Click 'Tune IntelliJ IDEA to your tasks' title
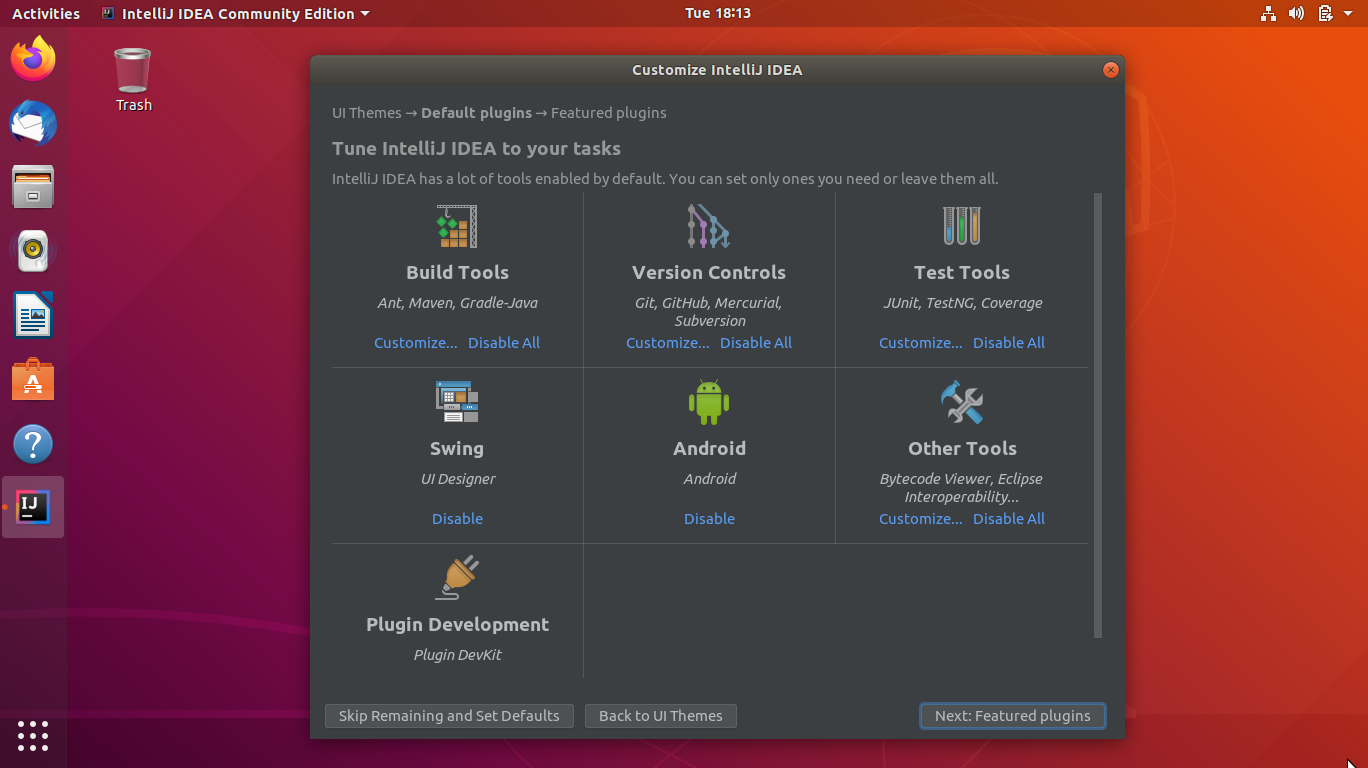Screen dimensions: 1368x768 coord(476,148)
